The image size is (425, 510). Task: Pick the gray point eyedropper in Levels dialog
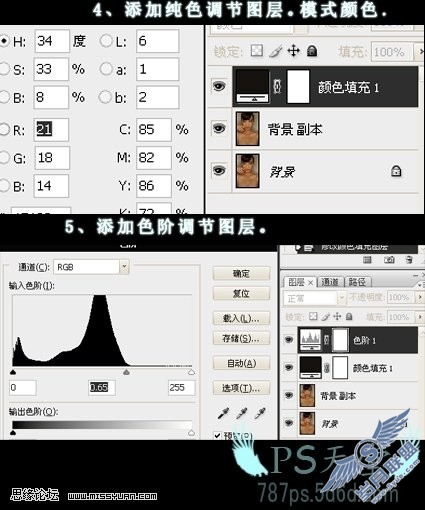[x=241, y=413]
